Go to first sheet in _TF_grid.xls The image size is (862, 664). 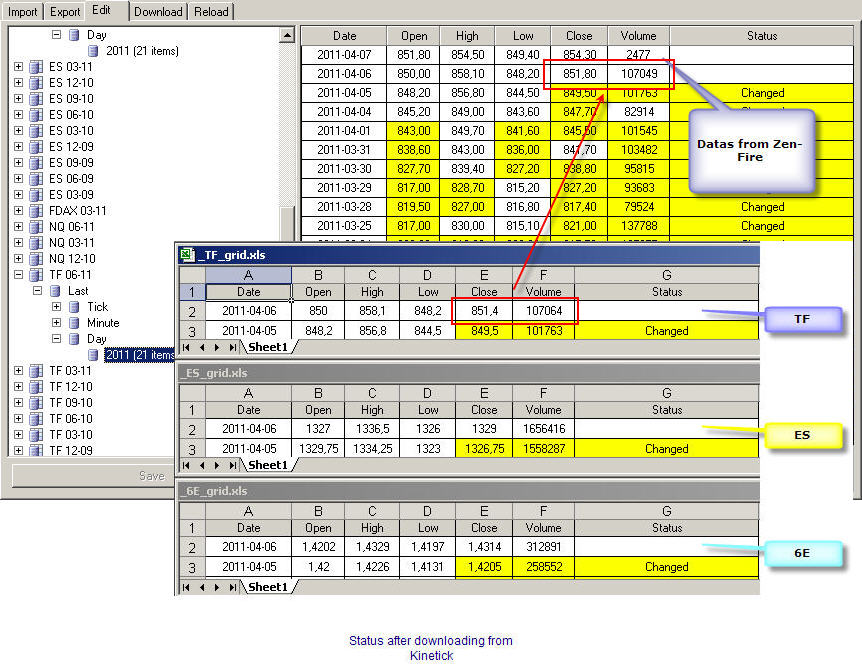tap(186, 347)
